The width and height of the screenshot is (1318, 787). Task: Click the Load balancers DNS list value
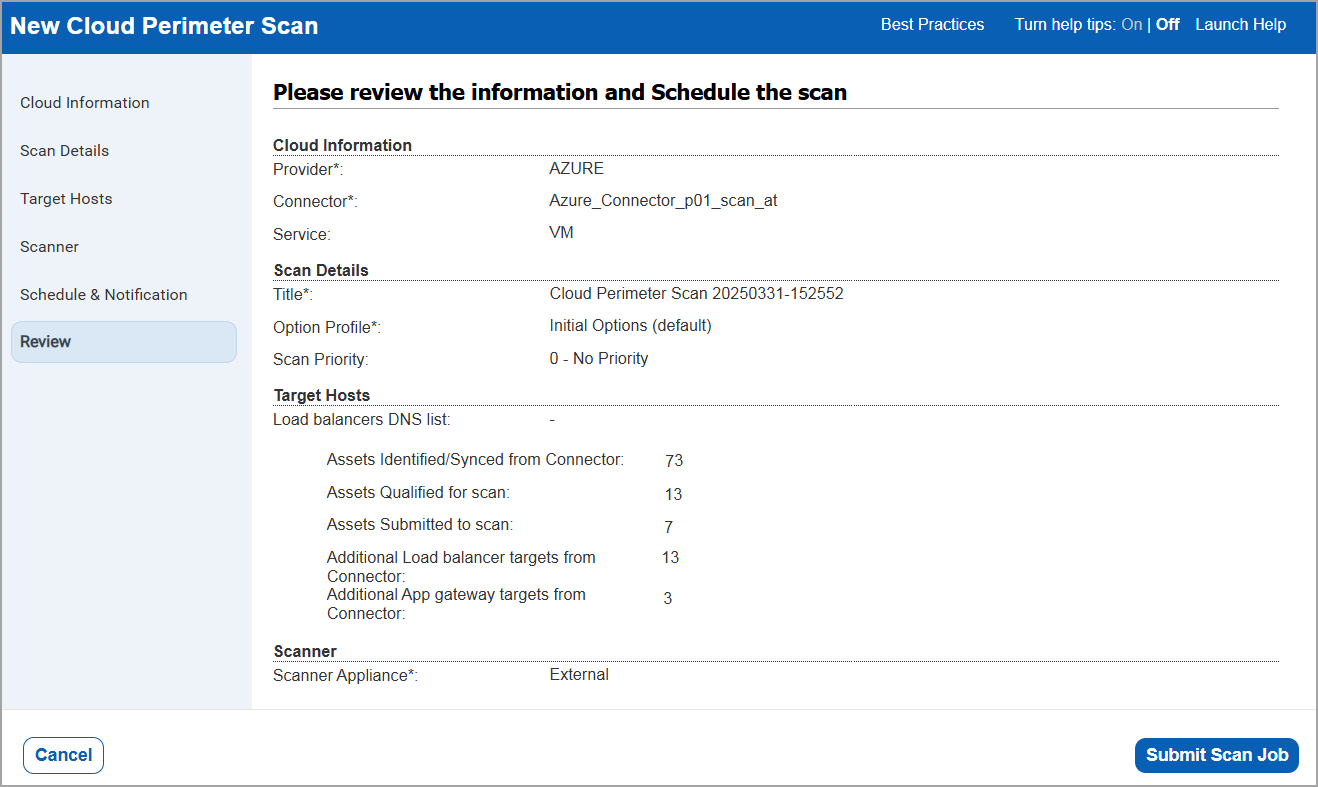click(x=552, y=419)
